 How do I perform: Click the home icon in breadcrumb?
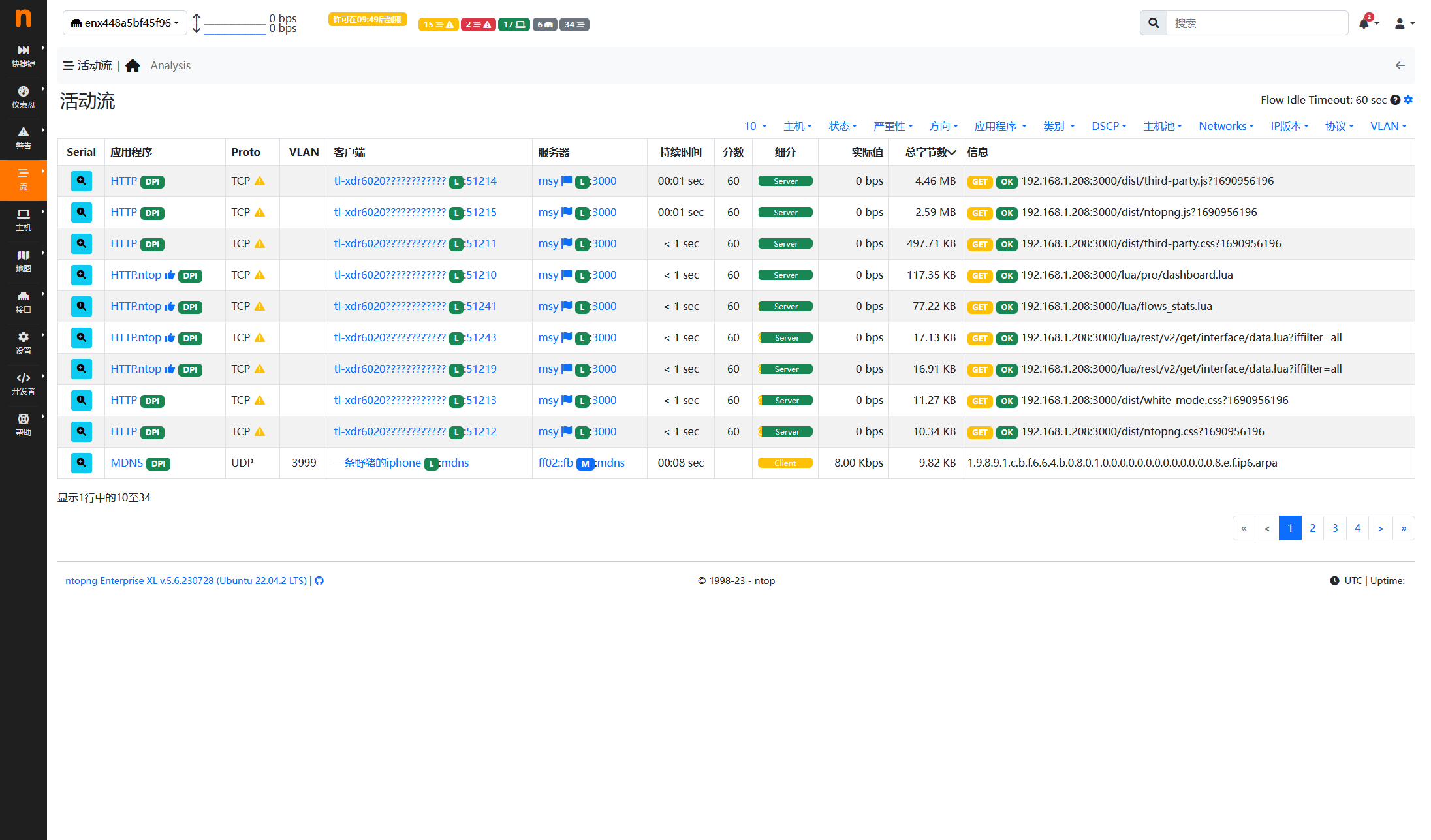[x=133, y=65]
